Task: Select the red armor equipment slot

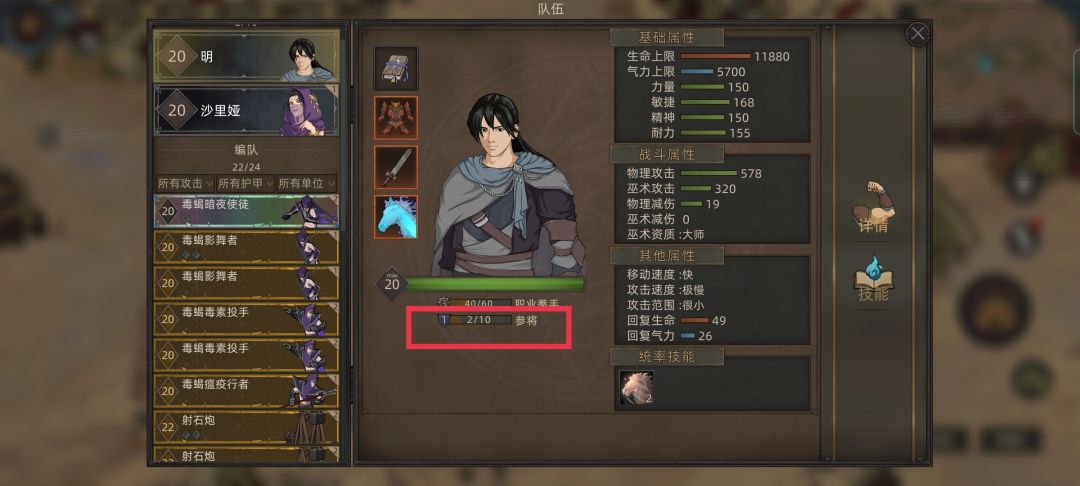Action: [395, 118]
